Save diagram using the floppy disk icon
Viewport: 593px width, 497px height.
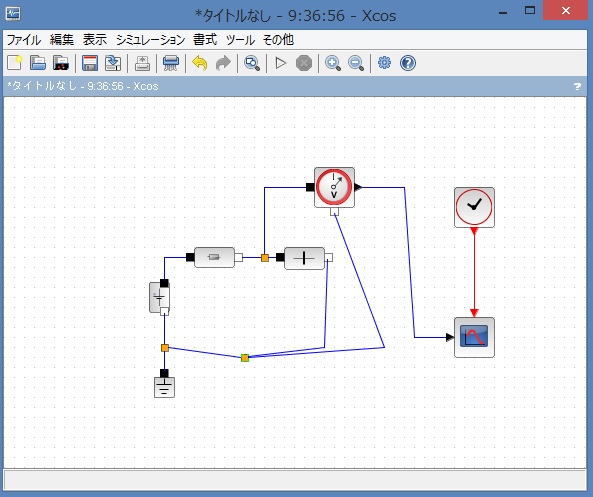[x=90, y=63]
